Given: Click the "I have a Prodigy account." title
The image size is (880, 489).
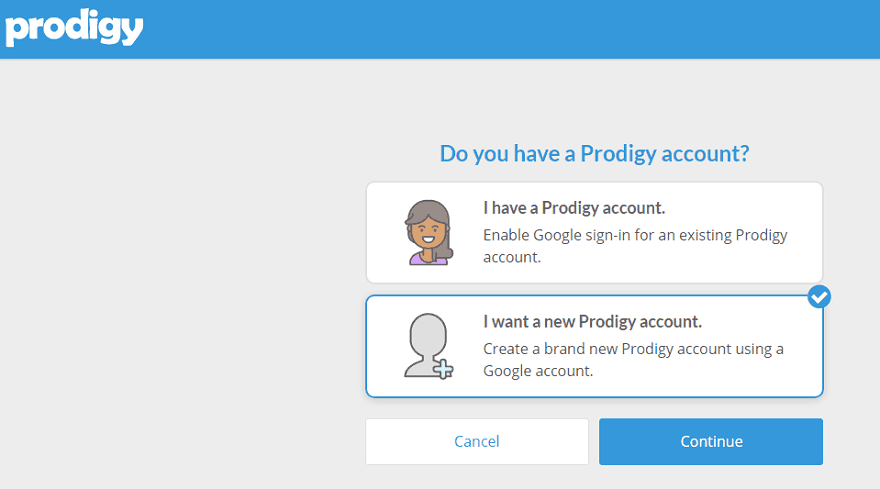Looking at the screenshot, I should (574, 208).
